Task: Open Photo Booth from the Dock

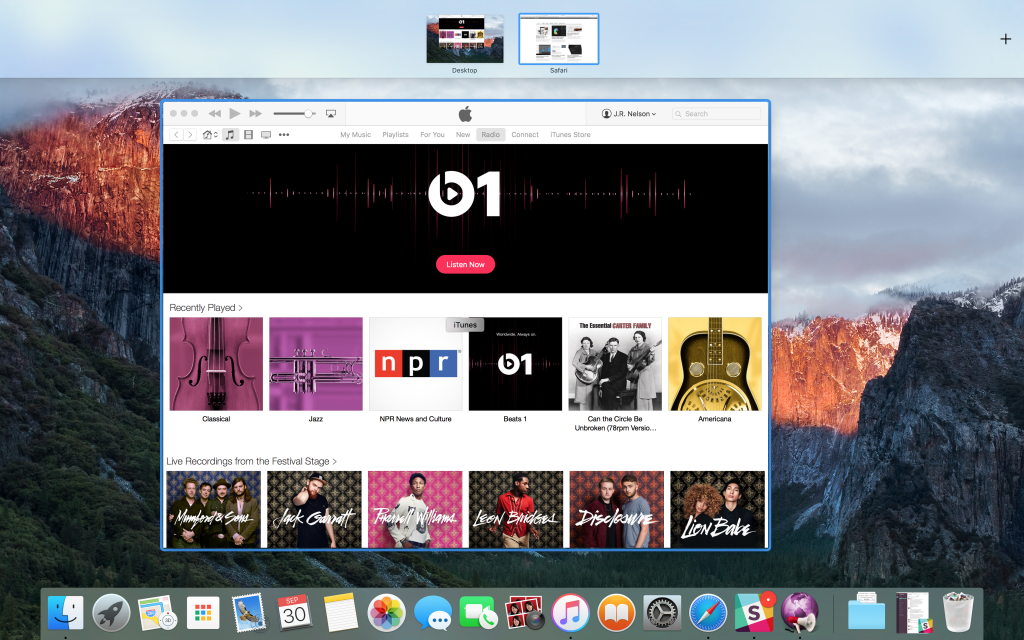Action: [524, 613]
